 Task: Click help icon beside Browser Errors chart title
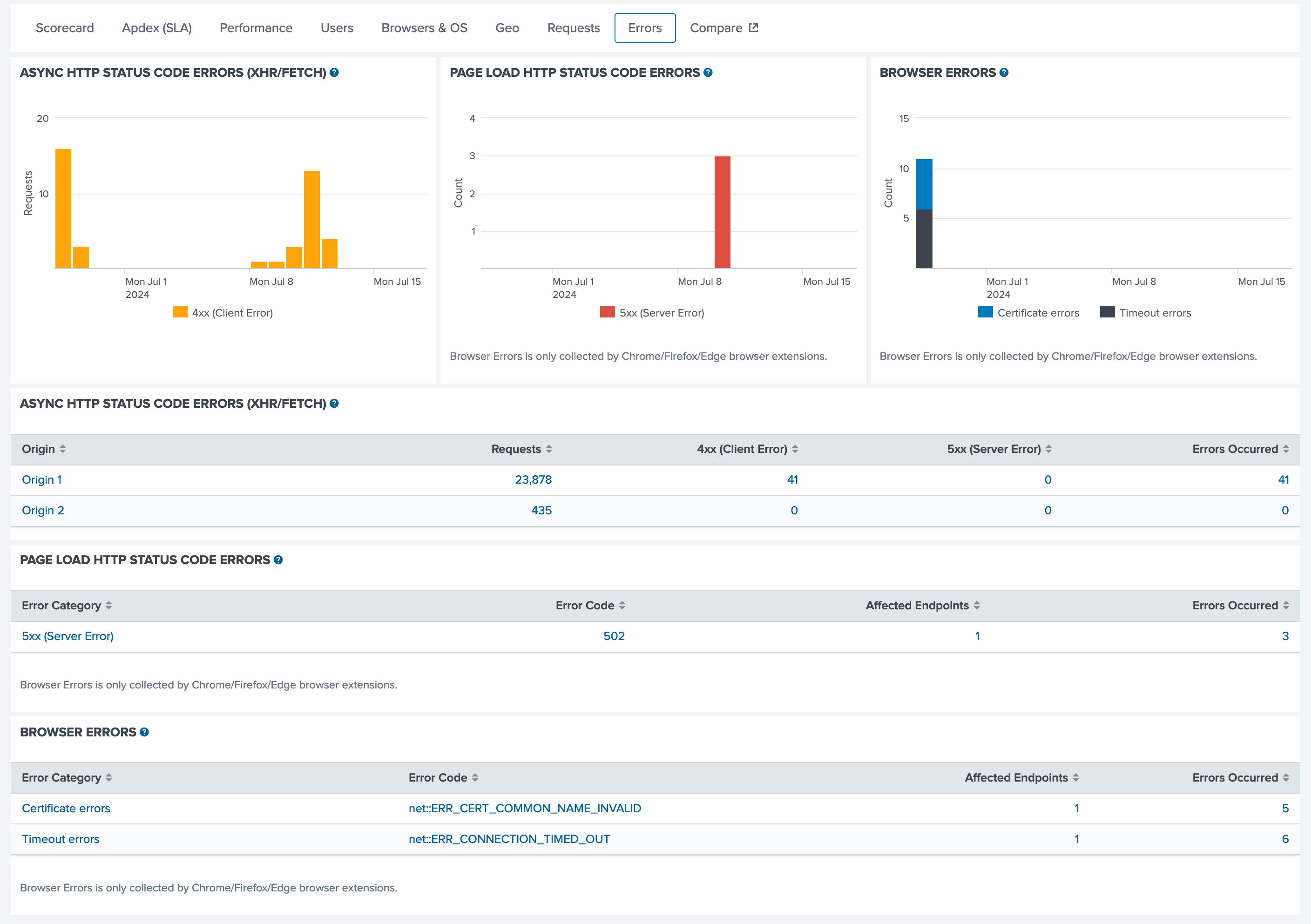click(x=1004, y=73)
